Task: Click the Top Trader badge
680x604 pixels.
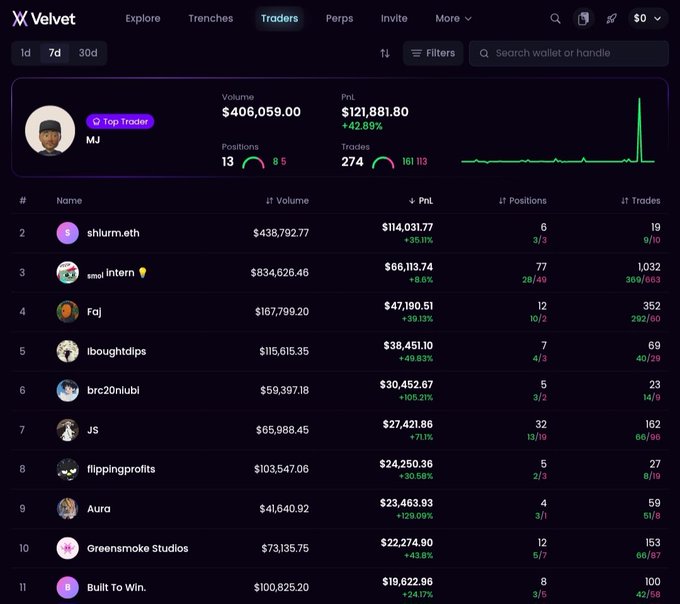Action: [x=120, y=121]
